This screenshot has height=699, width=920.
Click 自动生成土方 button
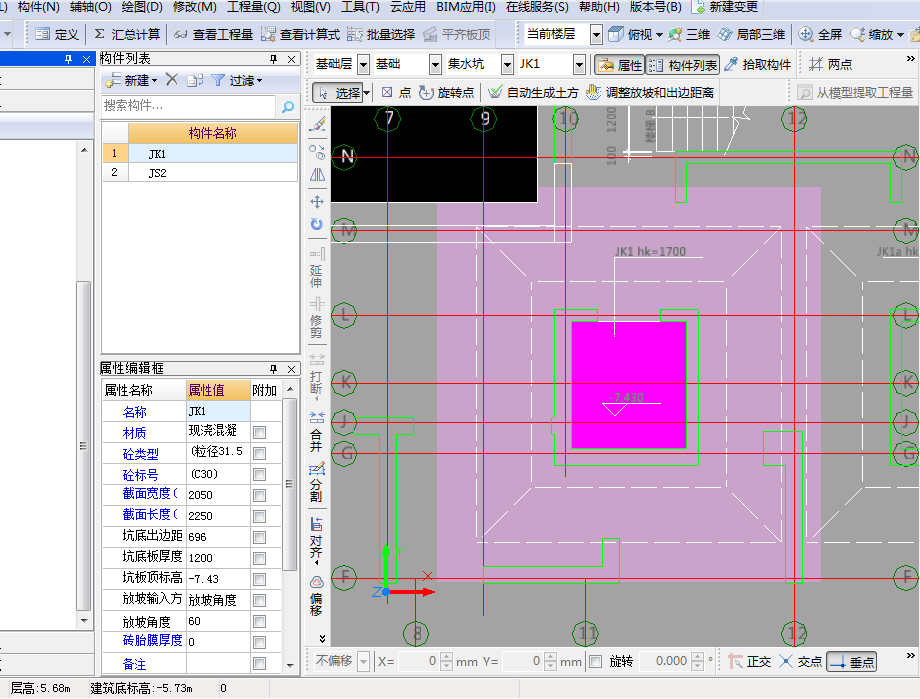(x=533, y=93)
